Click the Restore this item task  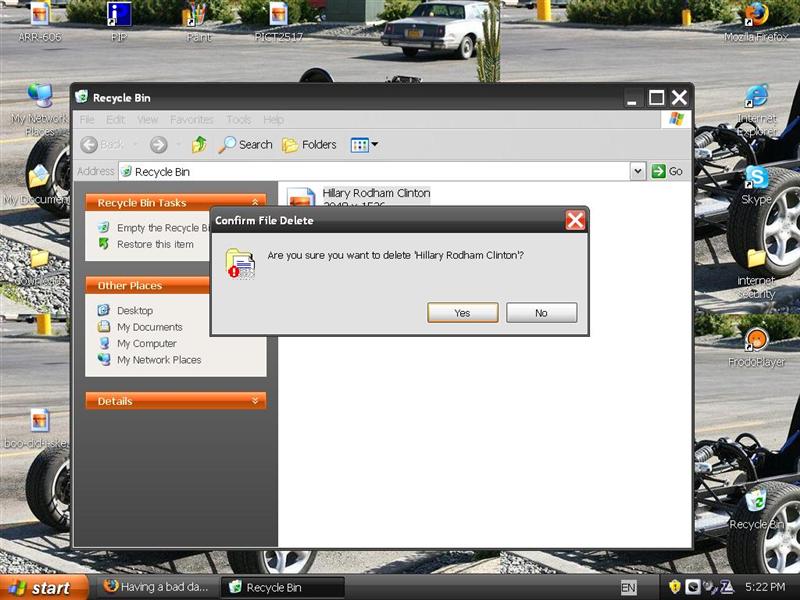pyautogui.click(x=154, y=244)
